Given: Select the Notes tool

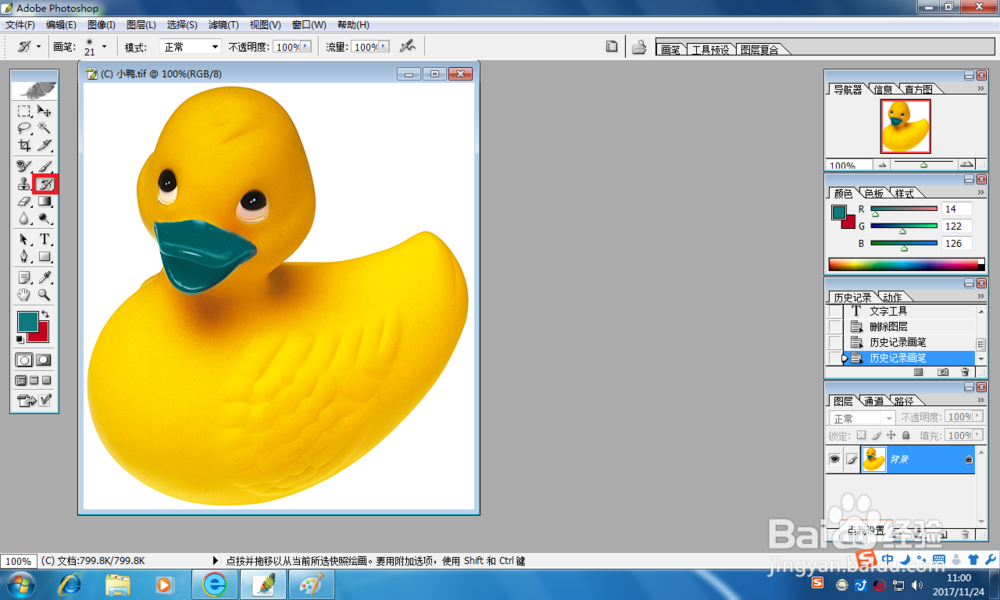Looking at the screenshot, I should click(24, 277).
